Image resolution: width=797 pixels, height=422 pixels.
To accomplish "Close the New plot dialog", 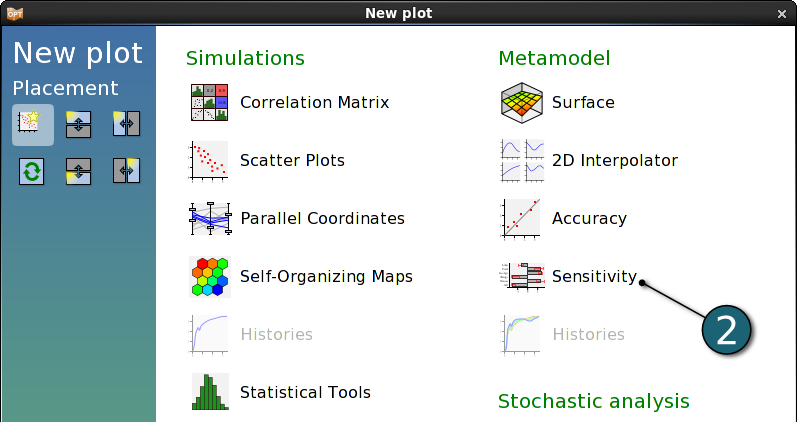I will (782, 14).
